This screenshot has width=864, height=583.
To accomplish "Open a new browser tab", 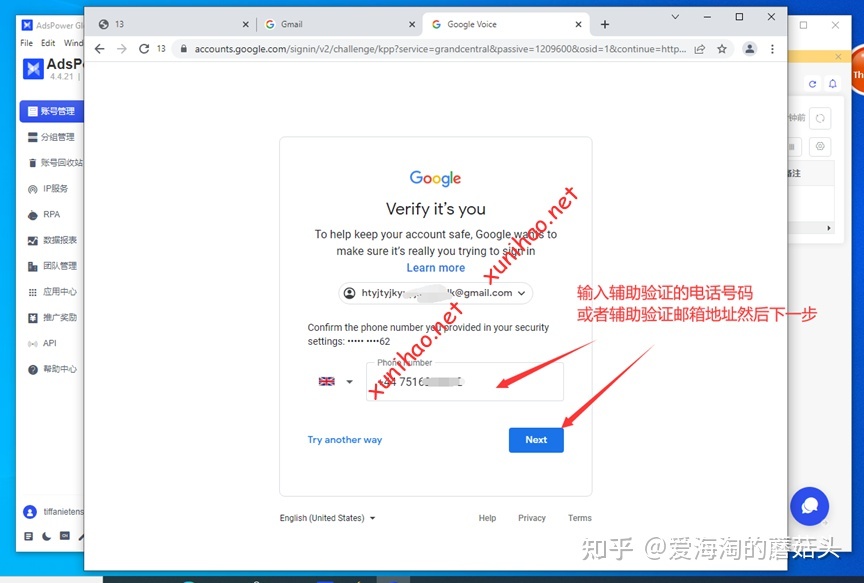I will coord(604,24).
